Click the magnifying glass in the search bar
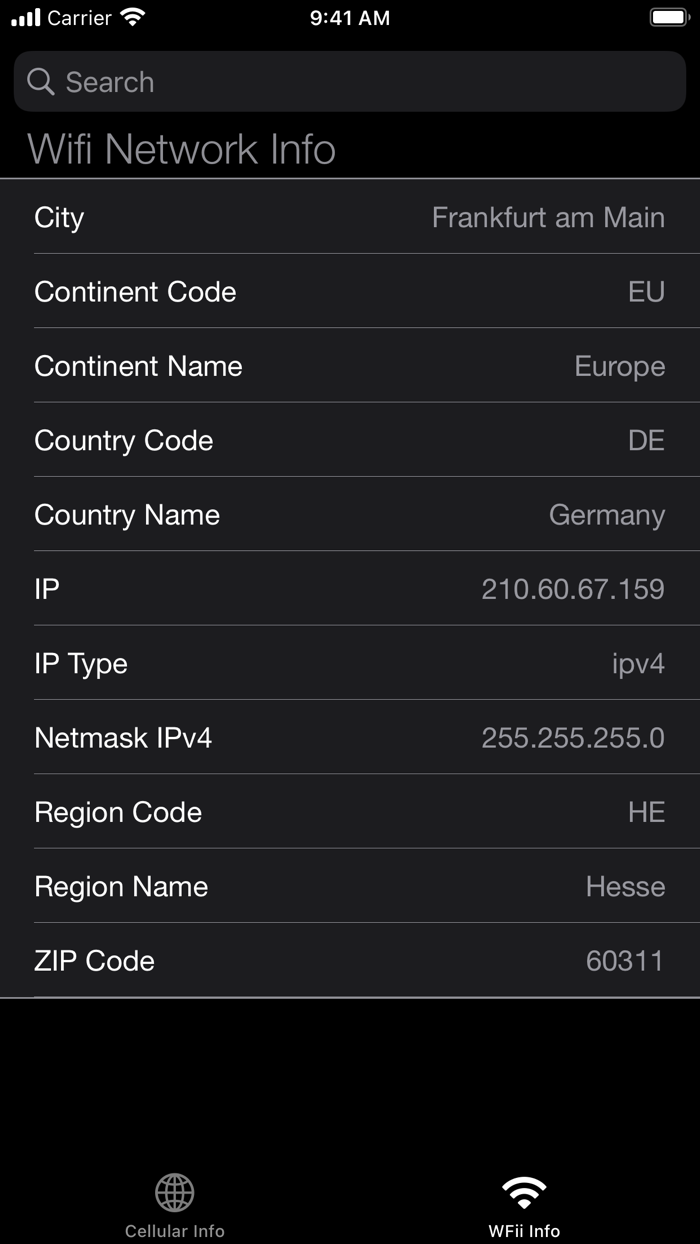 pyautogui.click(x=40, y=81)
